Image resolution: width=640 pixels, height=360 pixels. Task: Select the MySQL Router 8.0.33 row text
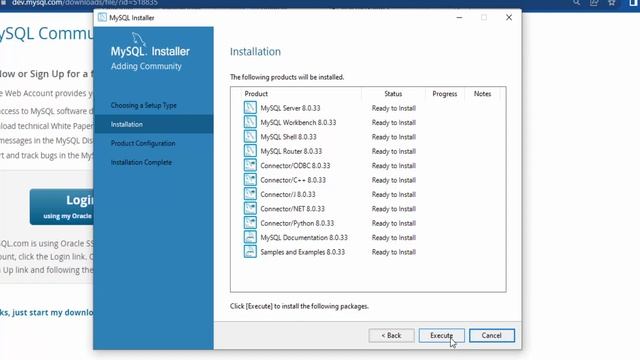(291, 151)
